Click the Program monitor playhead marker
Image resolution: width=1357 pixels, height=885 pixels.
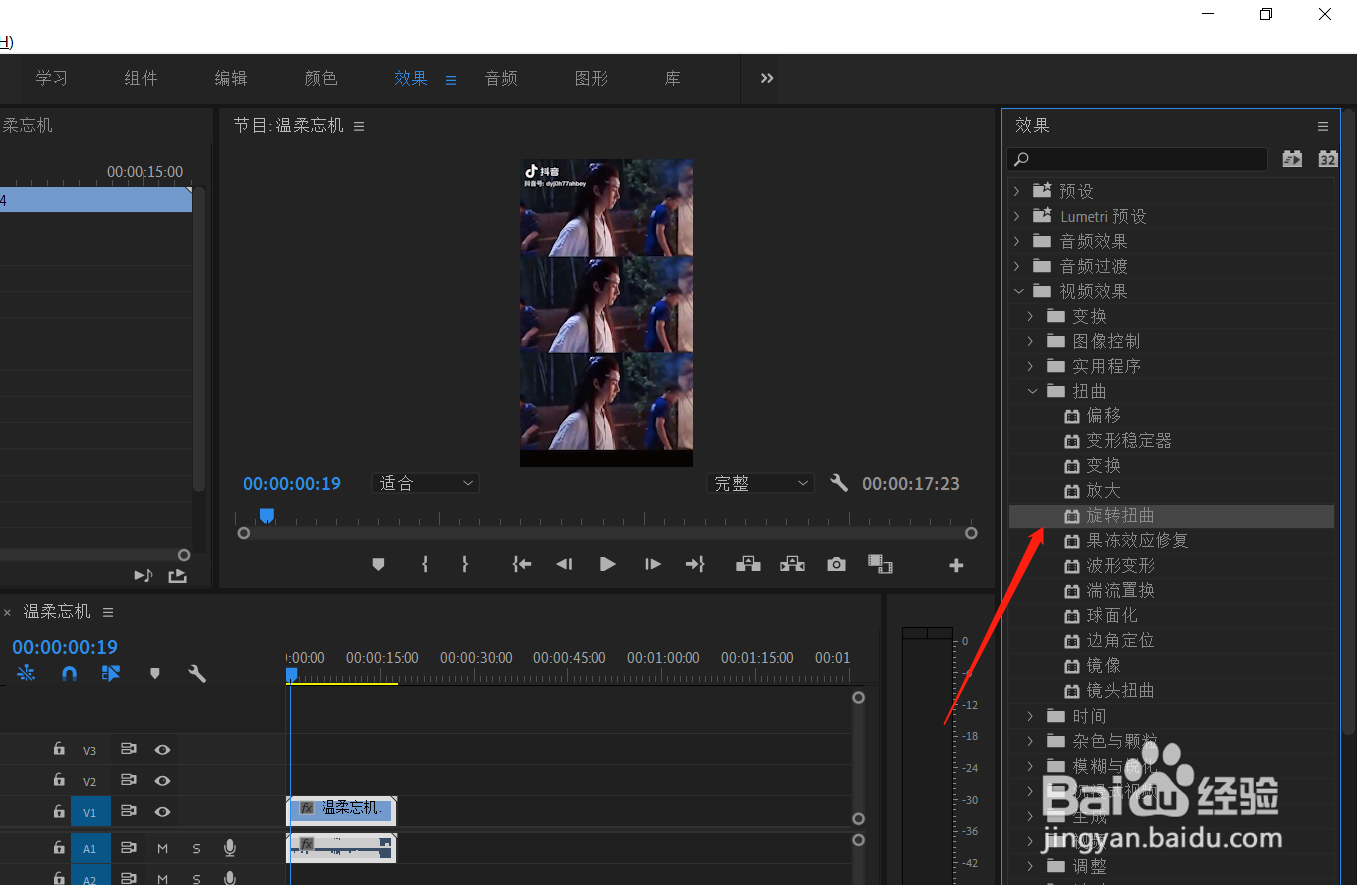pos(267,515)
